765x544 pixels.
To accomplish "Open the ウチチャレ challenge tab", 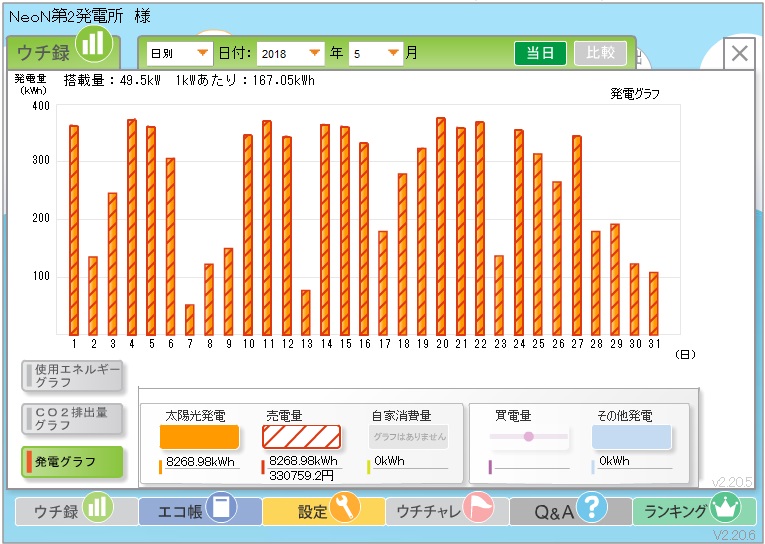I will coord(447,511).
